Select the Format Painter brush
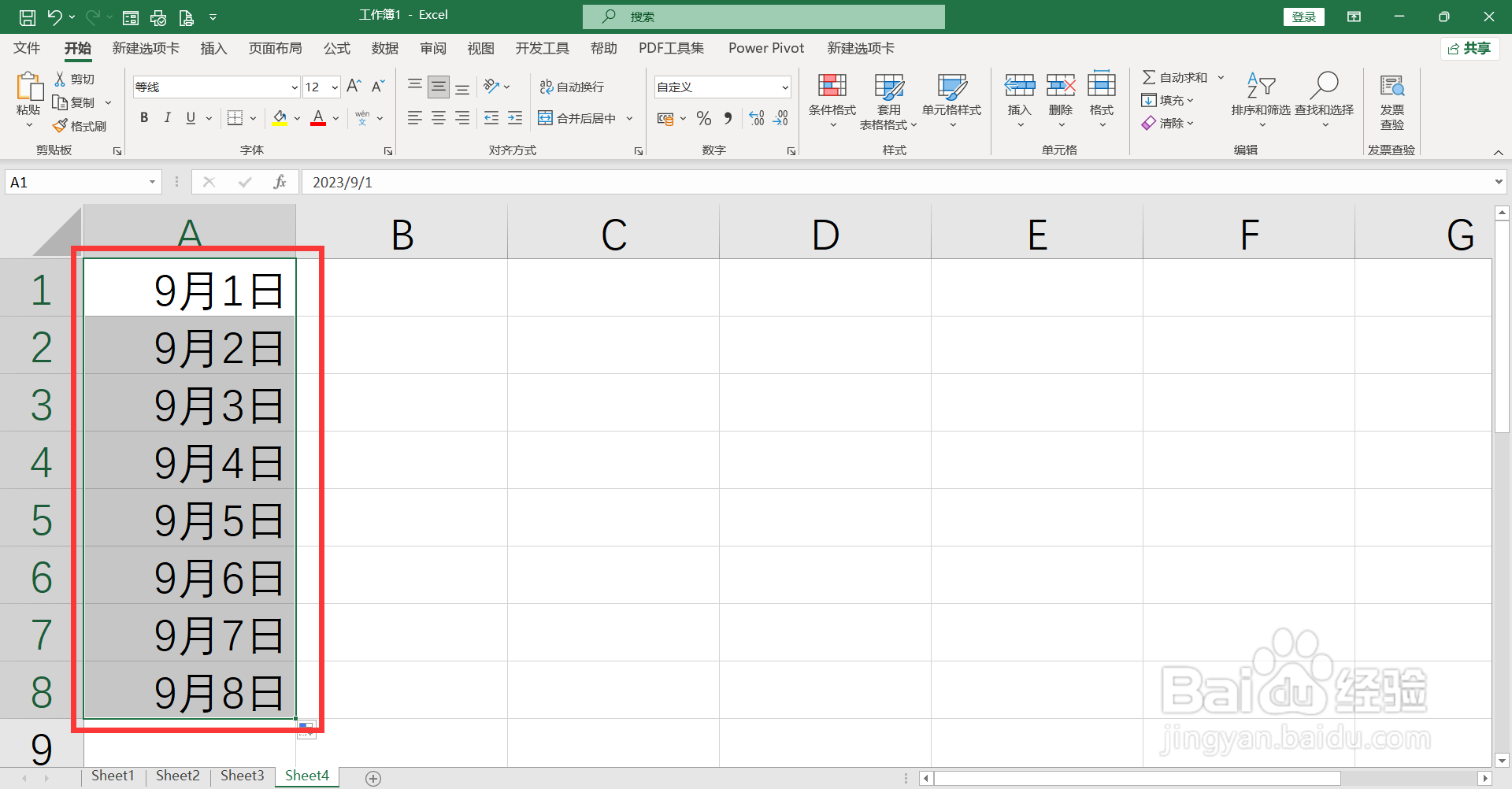The image size is (1512, 789). (x=60, y=126)
